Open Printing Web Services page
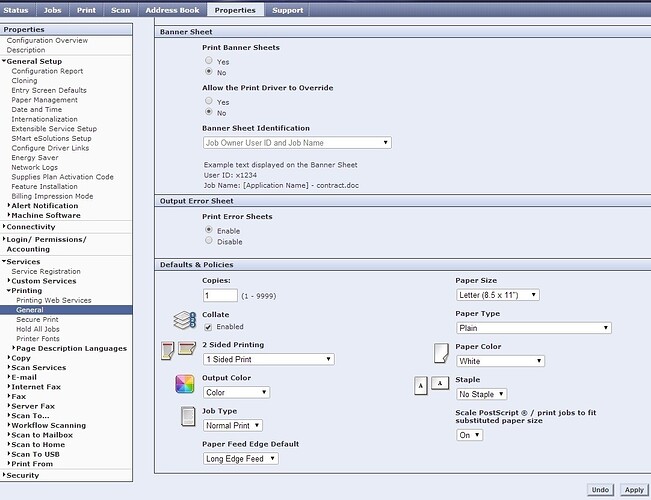This screenshot has height=500, width=651. (x=54, y=300)
